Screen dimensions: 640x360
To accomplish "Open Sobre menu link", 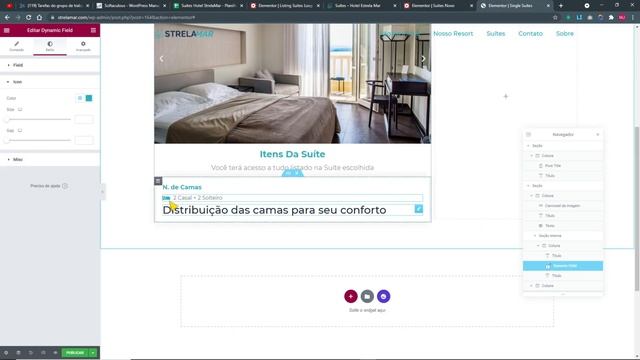I will coord(564,33).
